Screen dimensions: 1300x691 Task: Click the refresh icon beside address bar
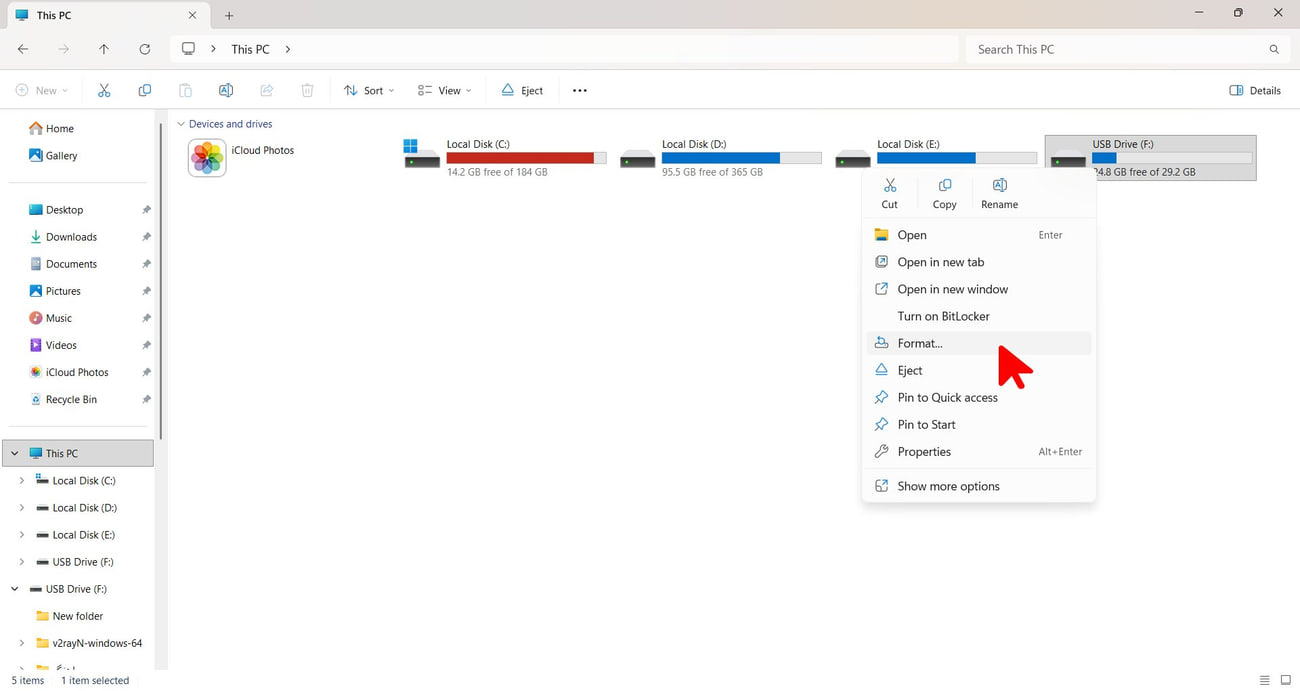(x=145, y=49)
